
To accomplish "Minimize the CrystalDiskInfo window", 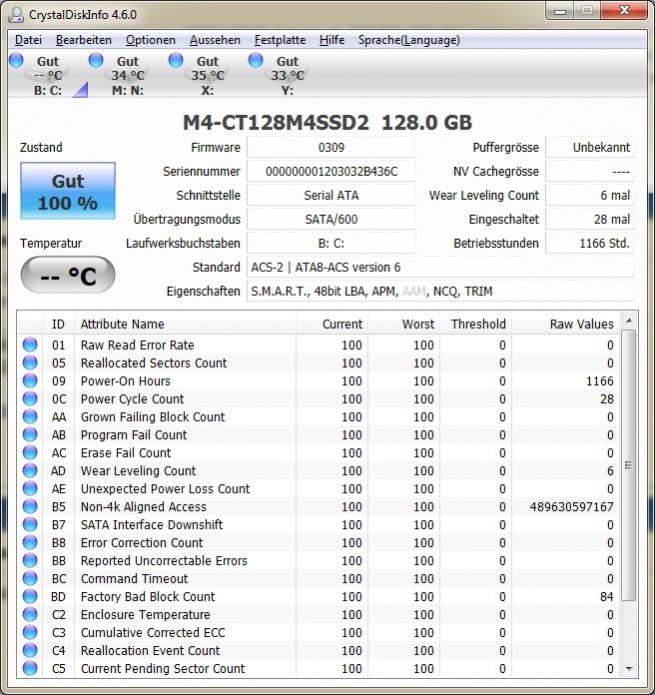I will [560, 11].
